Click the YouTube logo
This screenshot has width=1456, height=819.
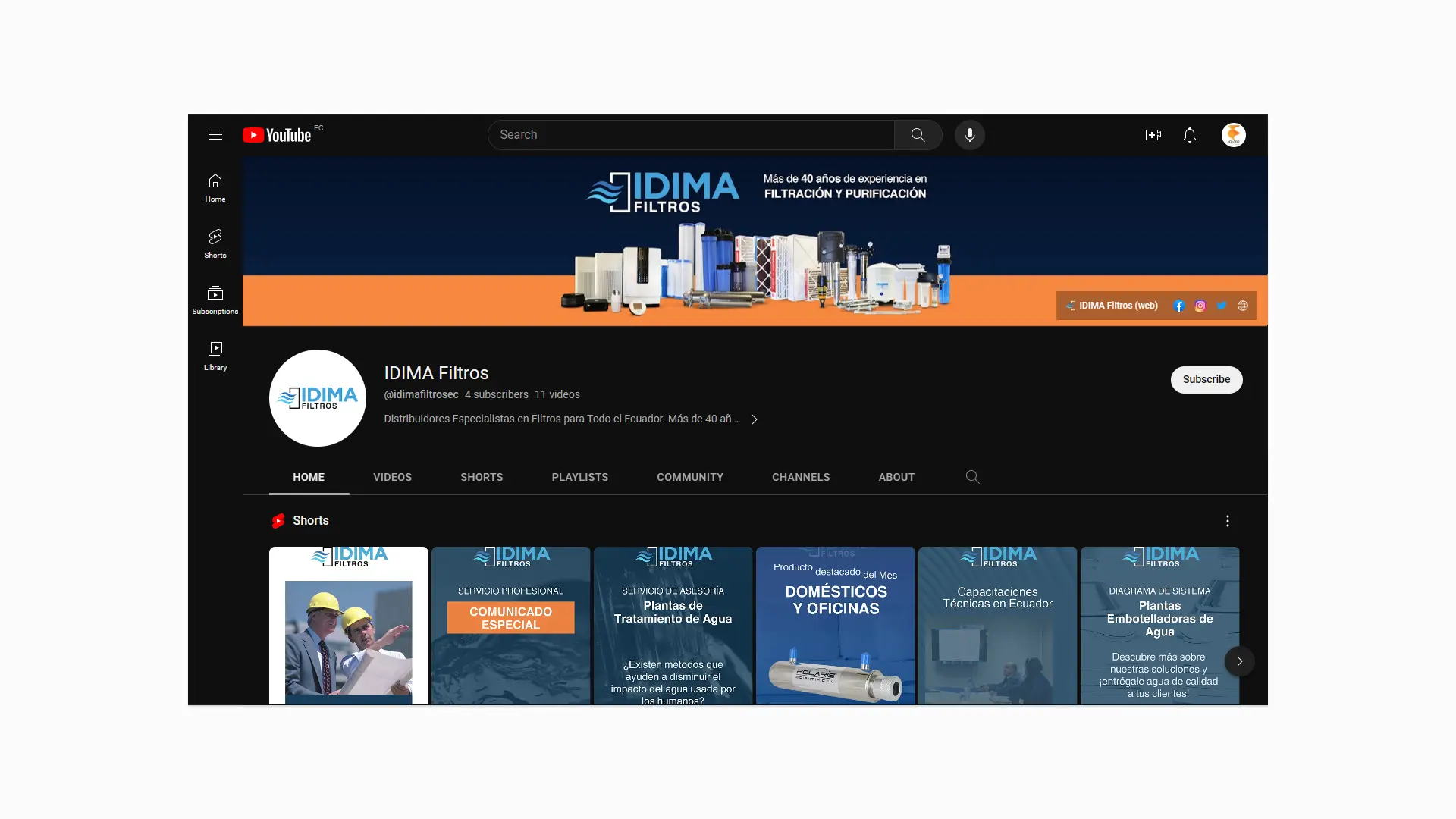click(277, 135)
